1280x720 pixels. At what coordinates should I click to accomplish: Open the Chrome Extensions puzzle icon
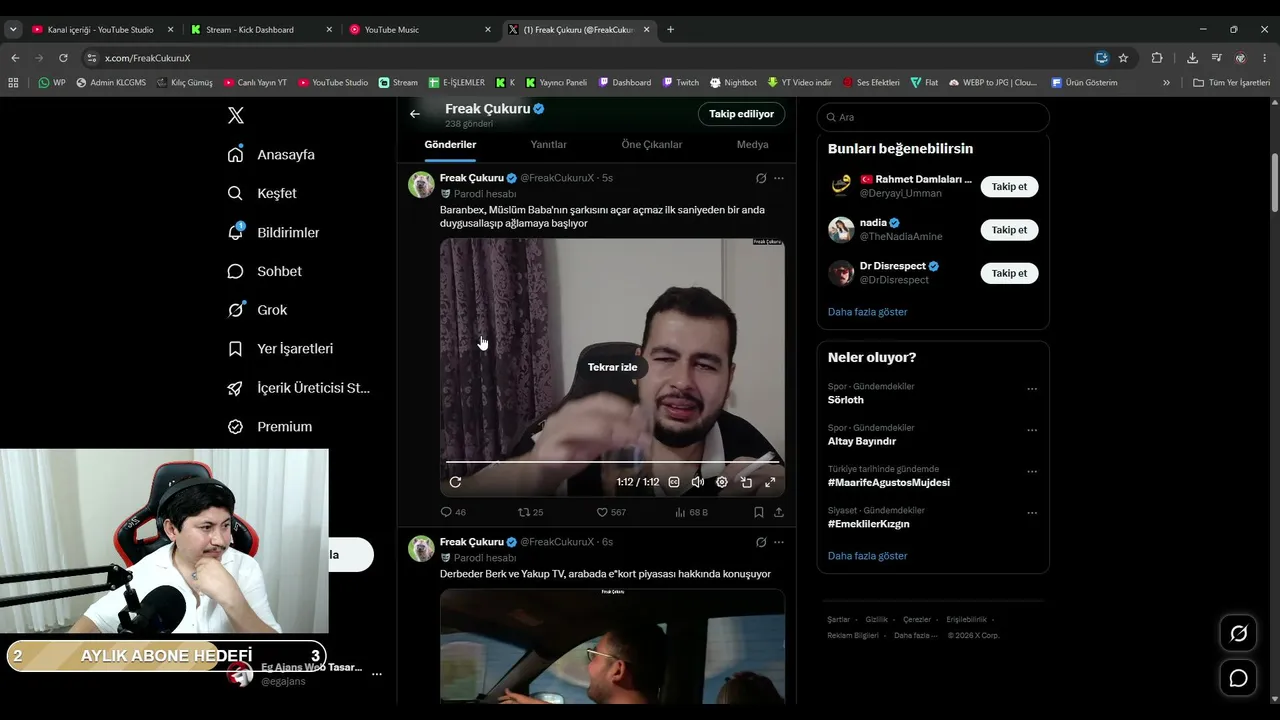[x=1157, y=58]
